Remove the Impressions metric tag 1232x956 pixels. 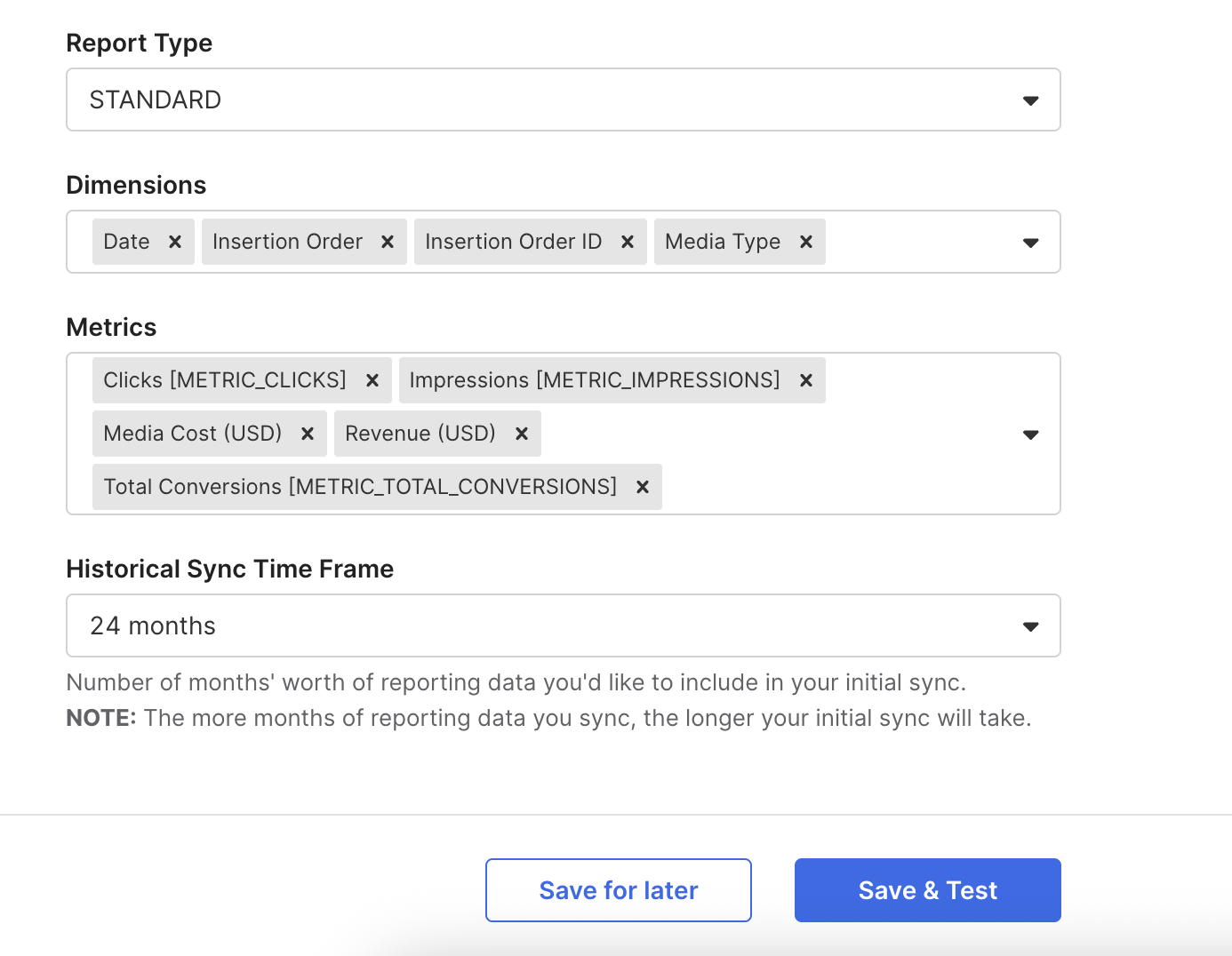pyautogui.click(x=806, y=380)
